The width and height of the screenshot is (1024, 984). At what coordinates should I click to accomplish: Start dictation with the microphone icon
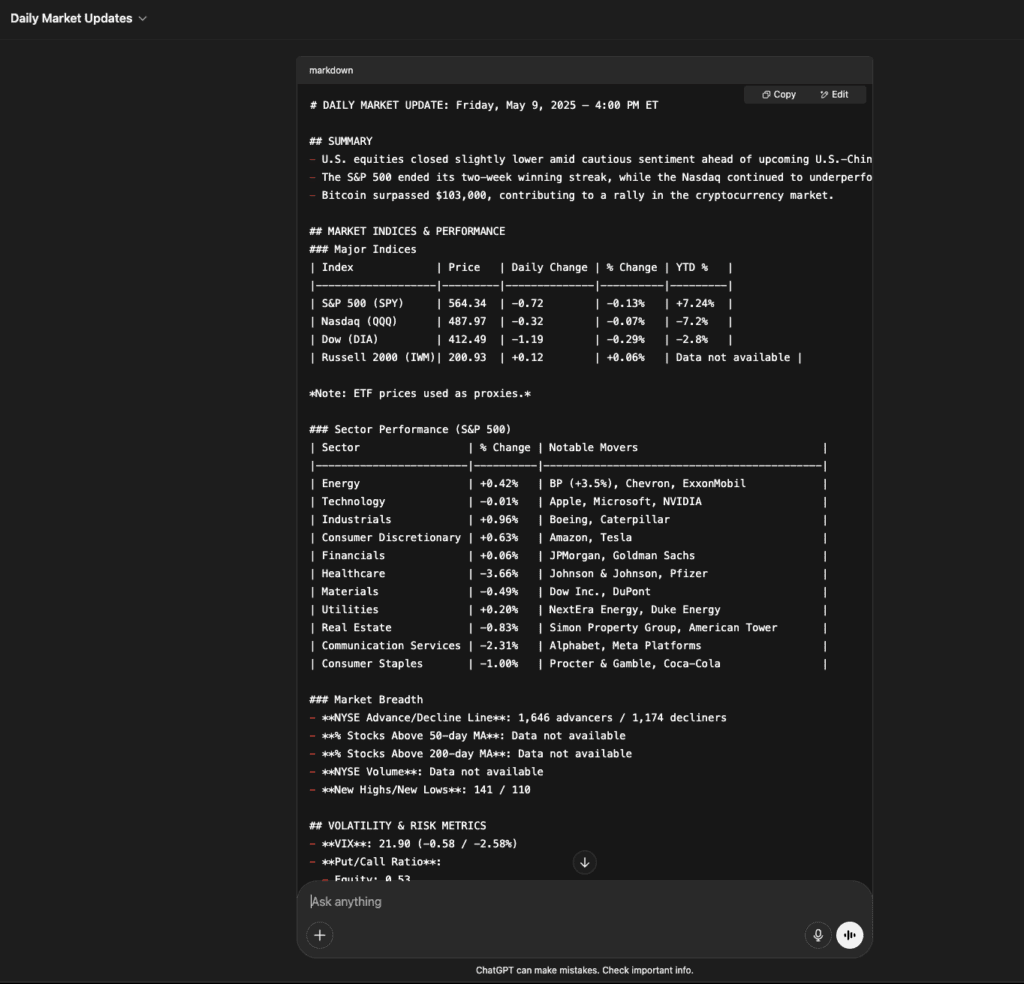pos(818,935)
